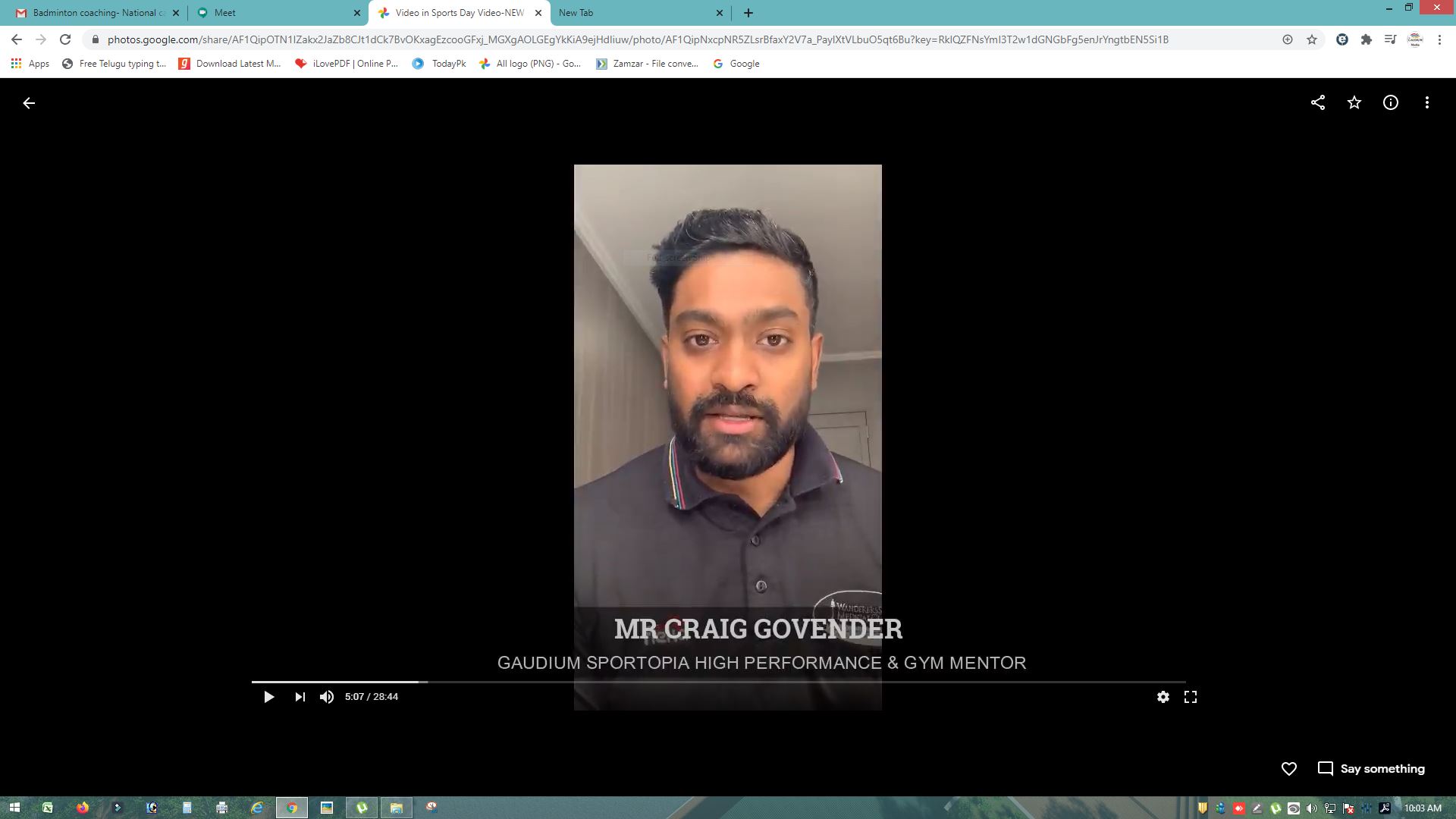Reload the current page
This screenshot has height=819, width=1456.
point(65,39)
